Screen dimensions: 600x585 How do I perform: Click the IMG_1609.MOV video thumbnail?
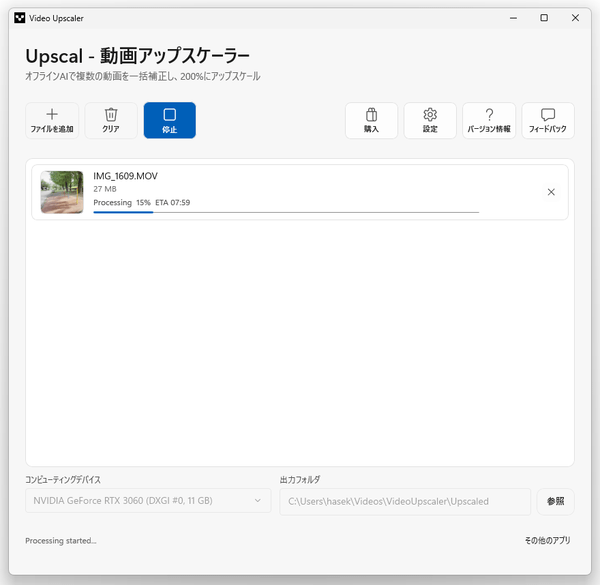[x=62, y=192]
